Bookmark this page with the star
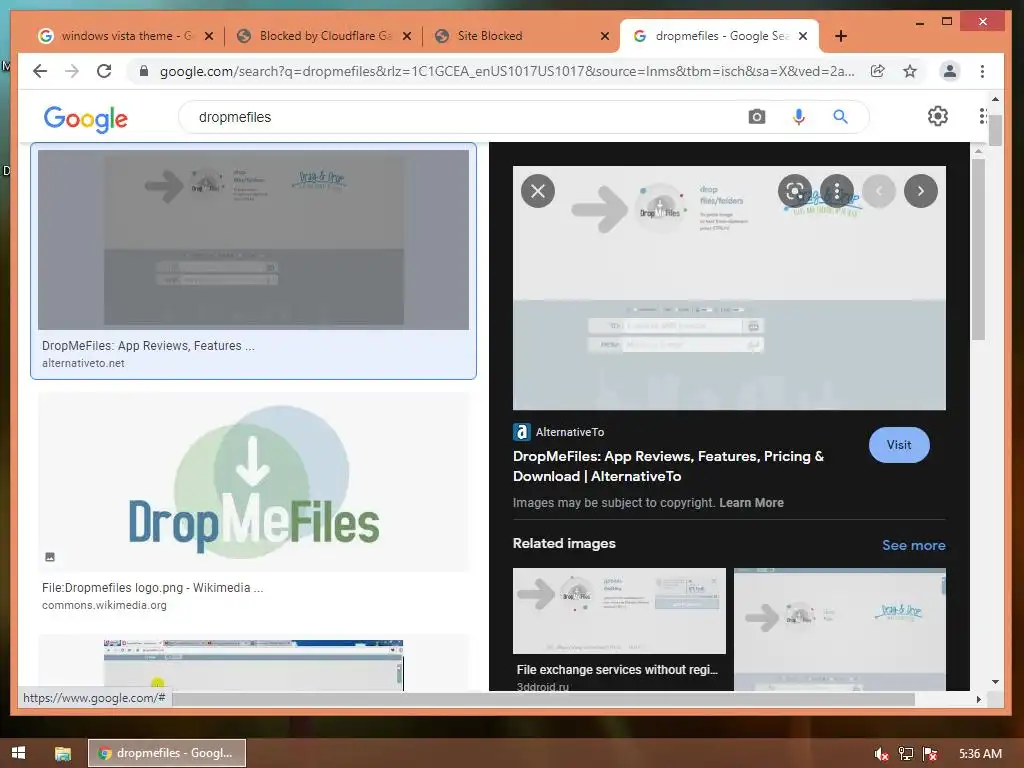The height and width of the screenshot is (768, 1024). 910,71
